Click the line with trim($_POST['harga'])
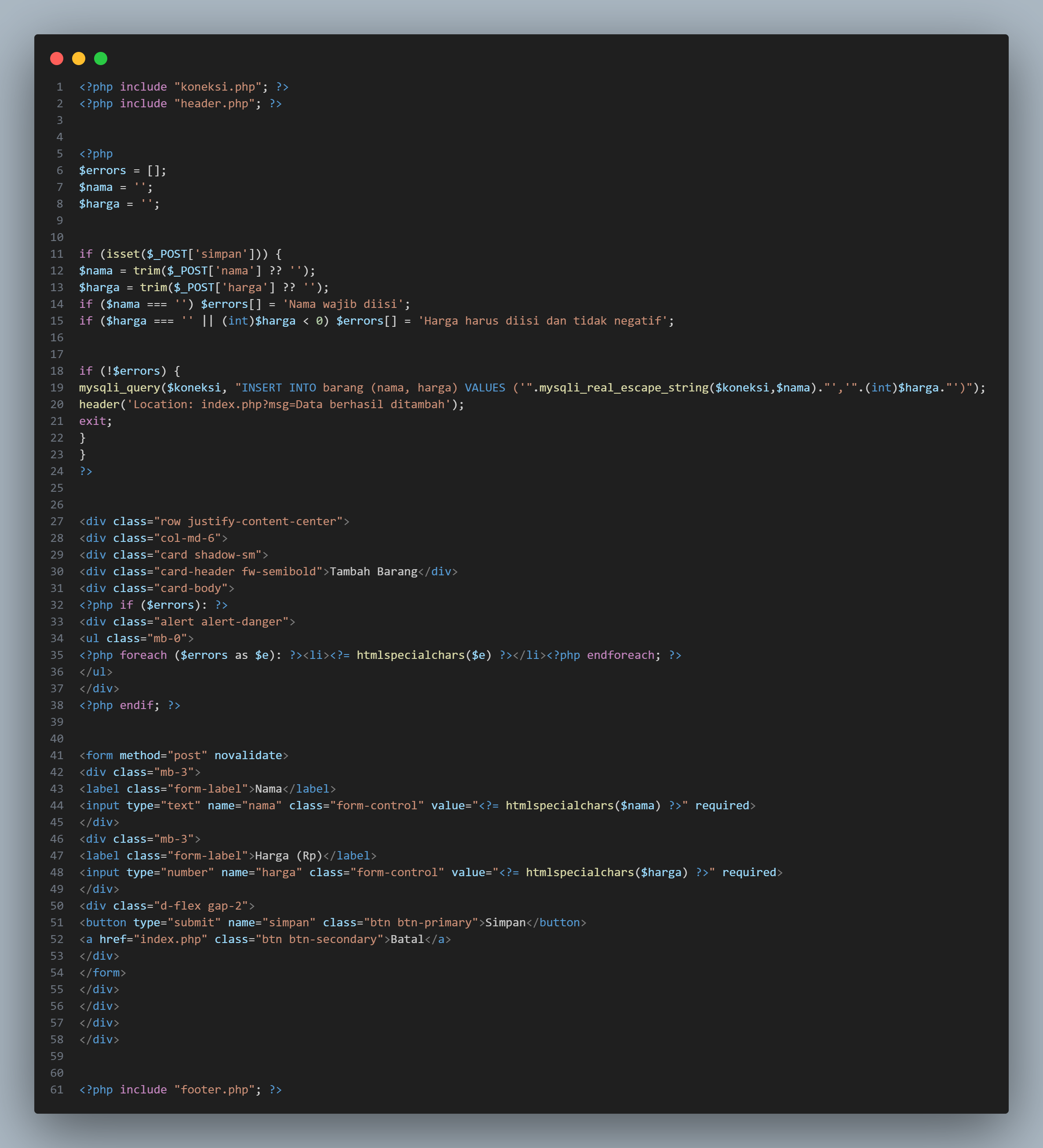 [x=204, y=288]
